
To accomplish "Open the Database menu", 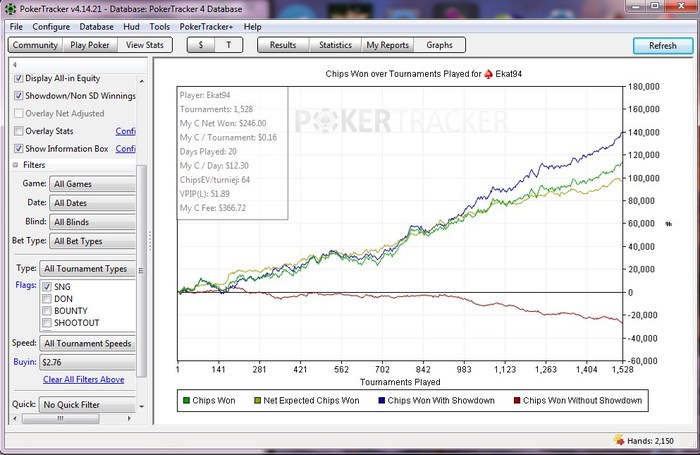I will [x=96, y=27].
